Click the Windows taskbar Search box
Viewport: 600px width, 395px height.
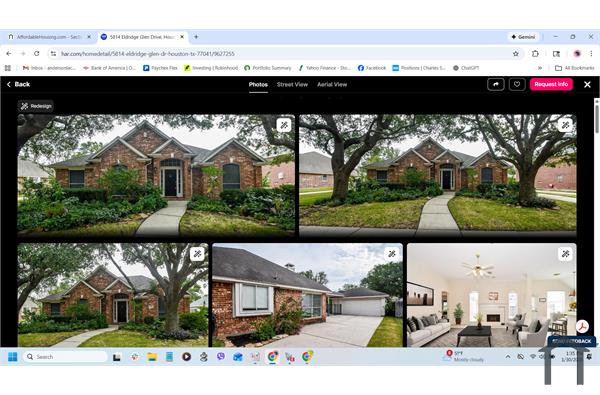(65, 357)
